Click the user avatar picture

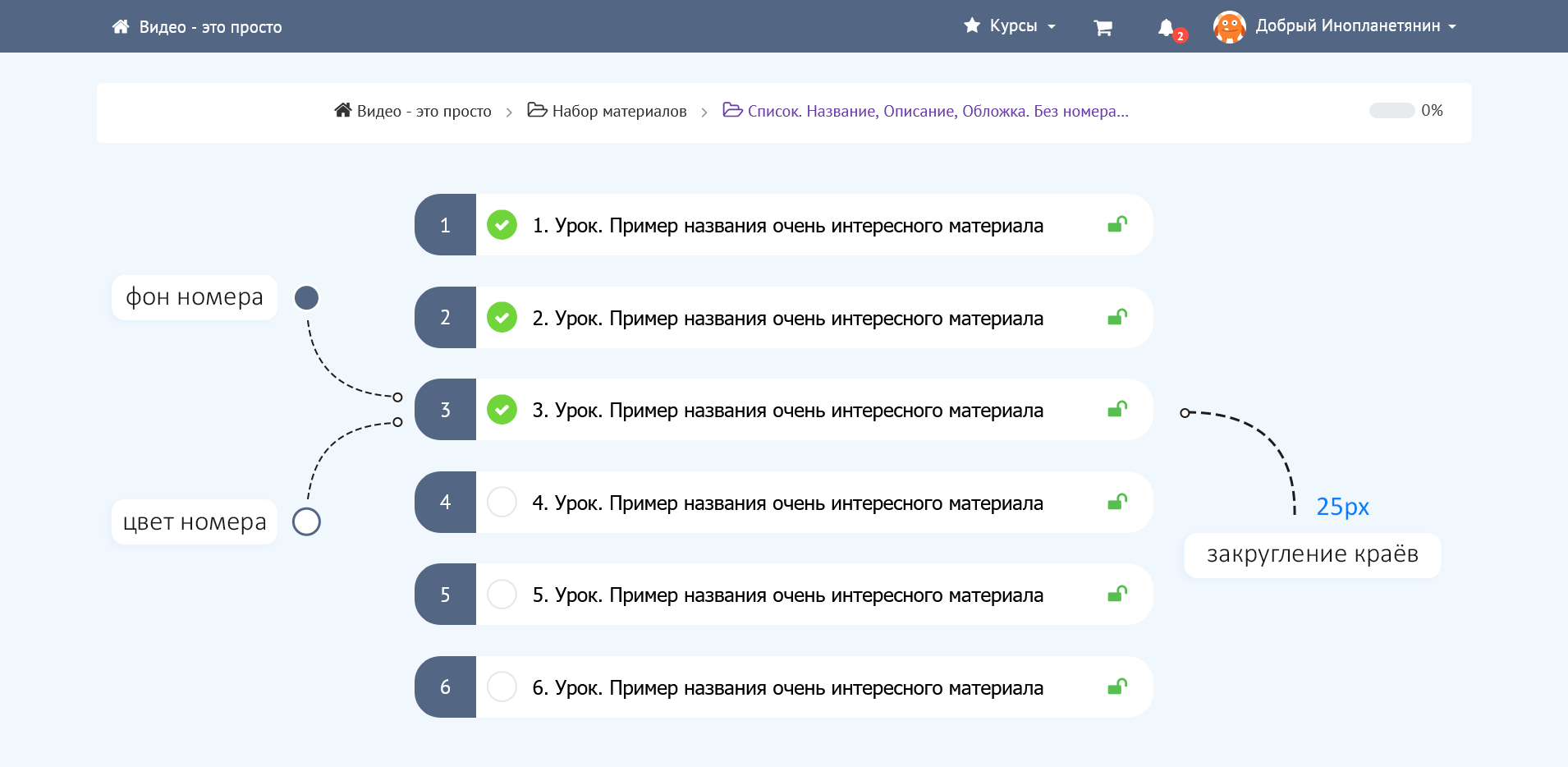1229,27
